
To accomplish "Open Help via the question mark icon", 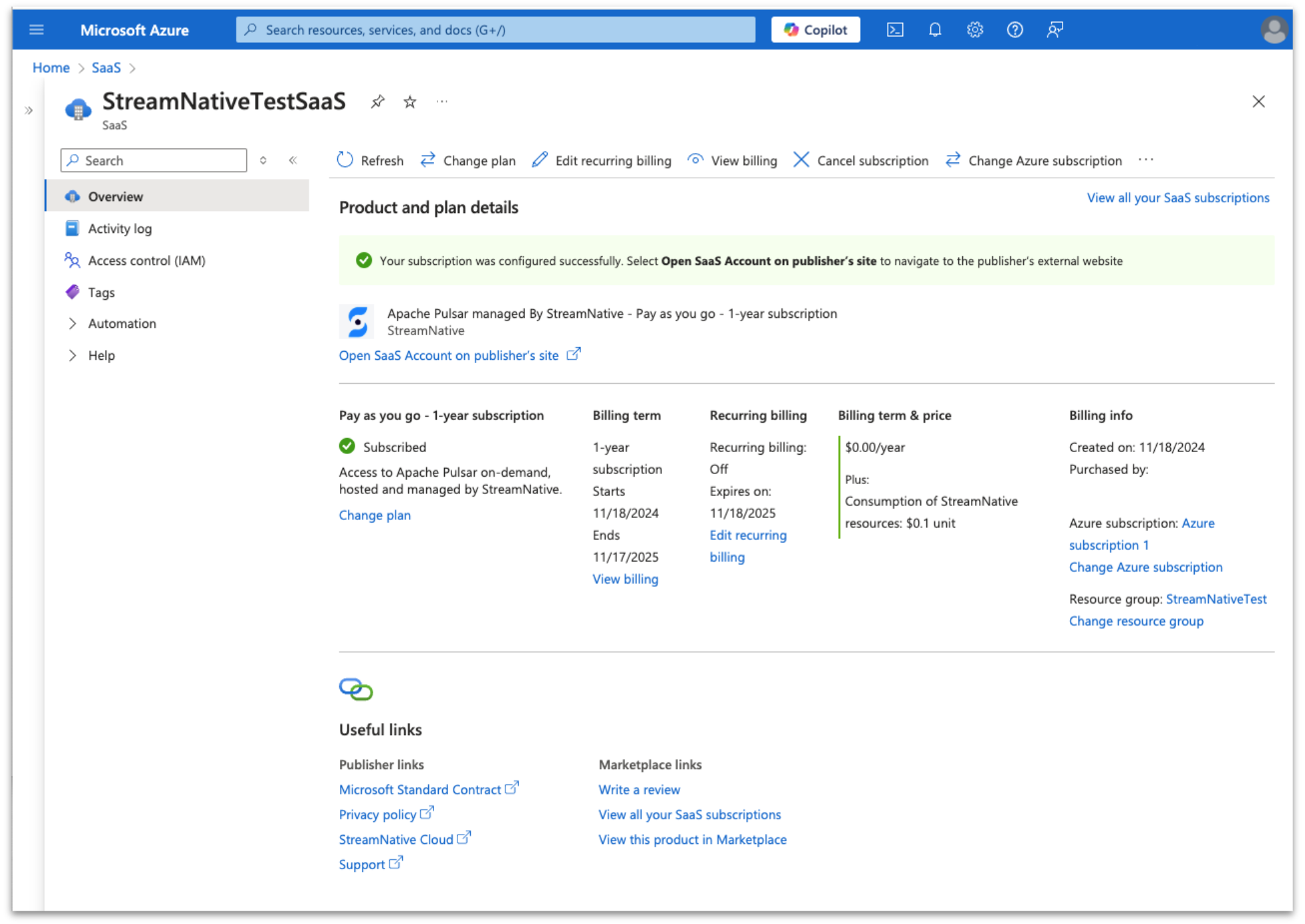I will tap(1014, 29).
